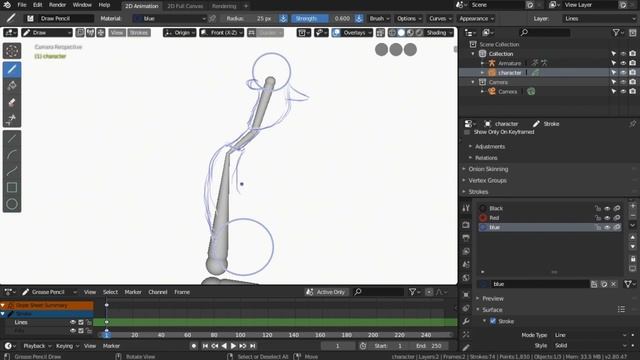The height and width of the screenshot is (360, 640).
Task: Open the Shading dropdown
Action: 439,33
